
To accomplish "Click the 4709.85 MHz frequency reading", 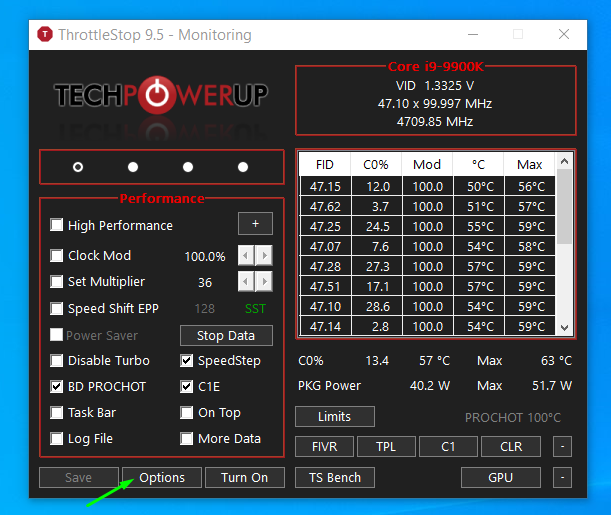I will pyautogui.click(x=435, y=122).
